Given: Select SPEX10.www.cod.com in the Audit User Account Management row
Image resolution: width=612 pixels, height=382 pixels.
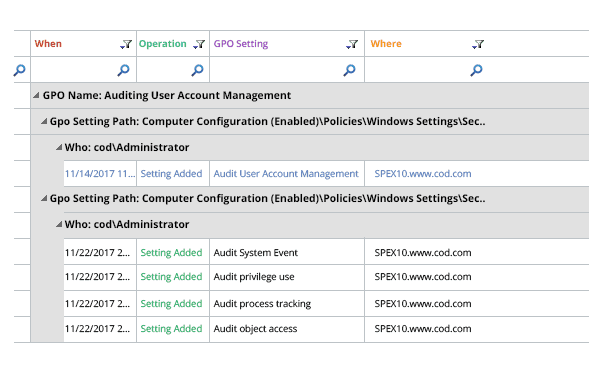Looking at the screenshot, I should tap(423, 174).
